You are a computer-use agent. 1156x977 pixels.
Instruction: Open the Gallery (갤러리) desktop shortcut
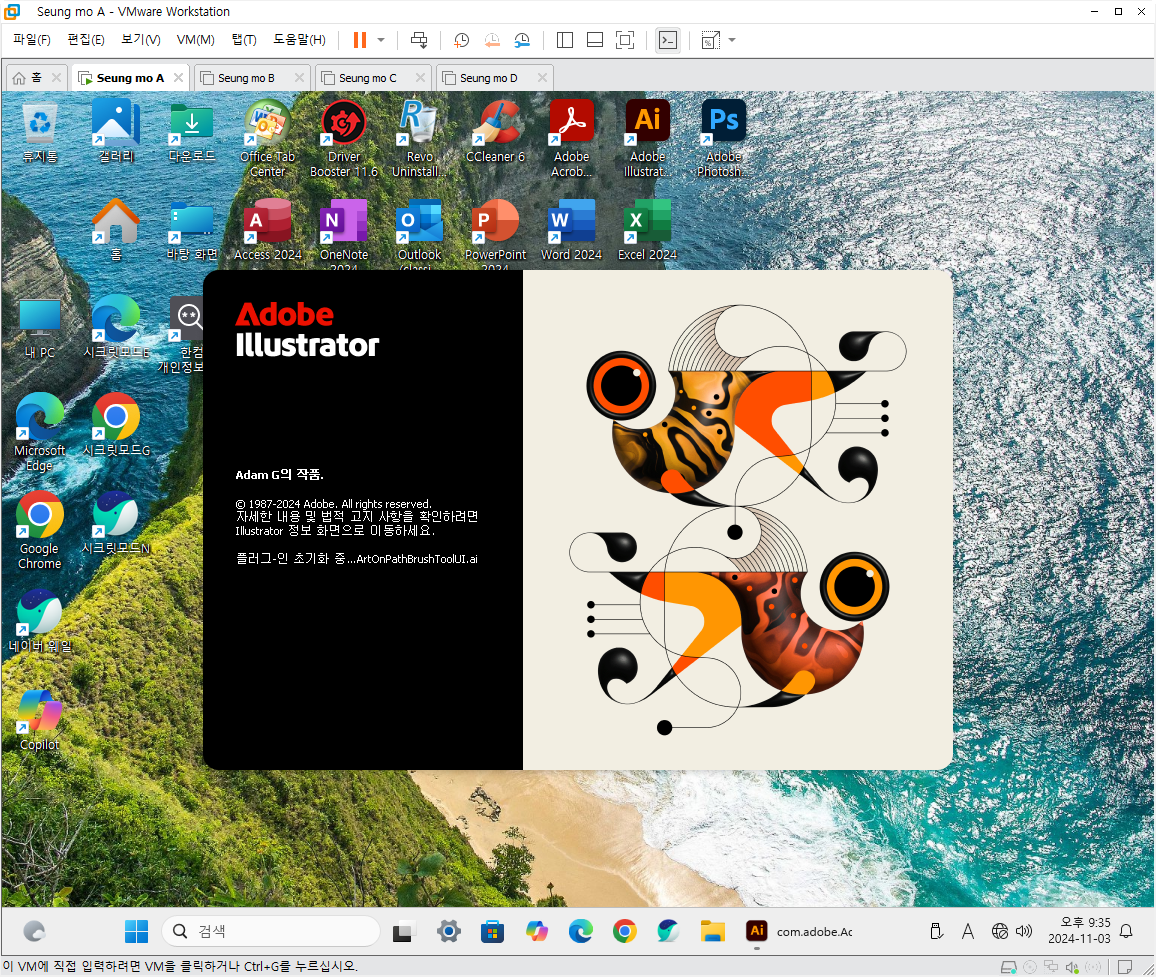(x=116, y=133)
